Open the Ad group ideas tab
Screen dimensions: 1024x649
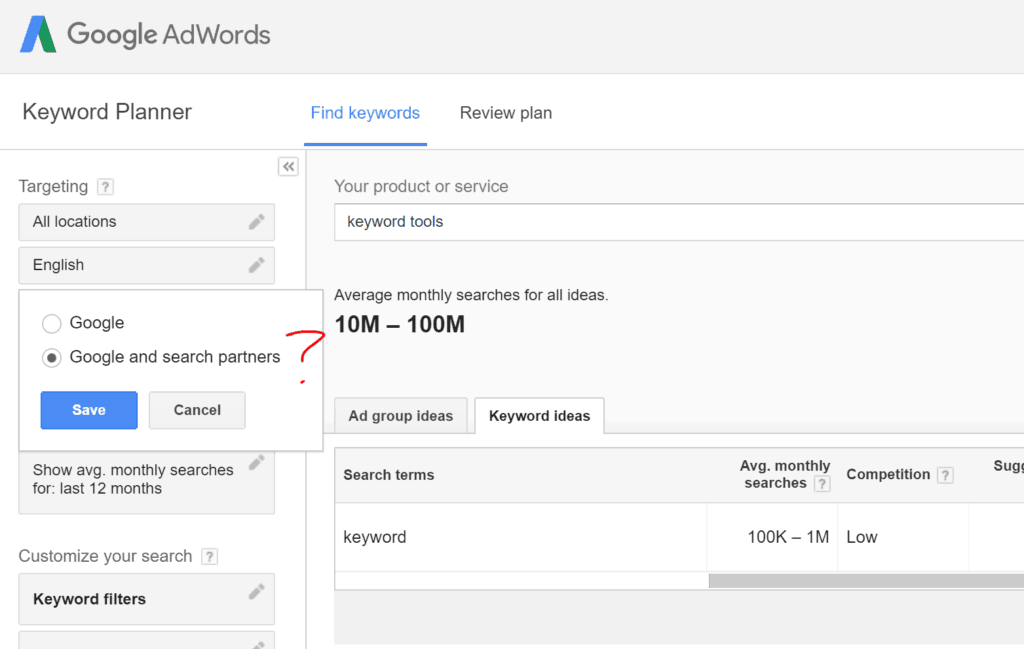click(x=400, y=416)
